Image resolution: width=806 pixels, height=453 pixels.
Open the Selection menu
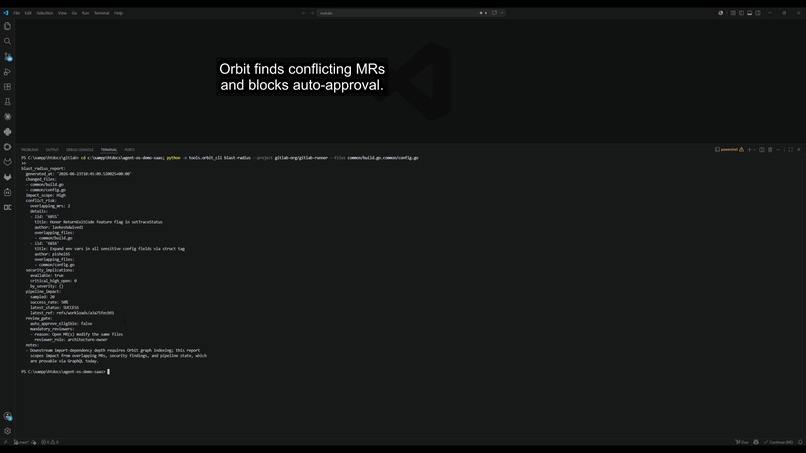click(x=45, y=13)
